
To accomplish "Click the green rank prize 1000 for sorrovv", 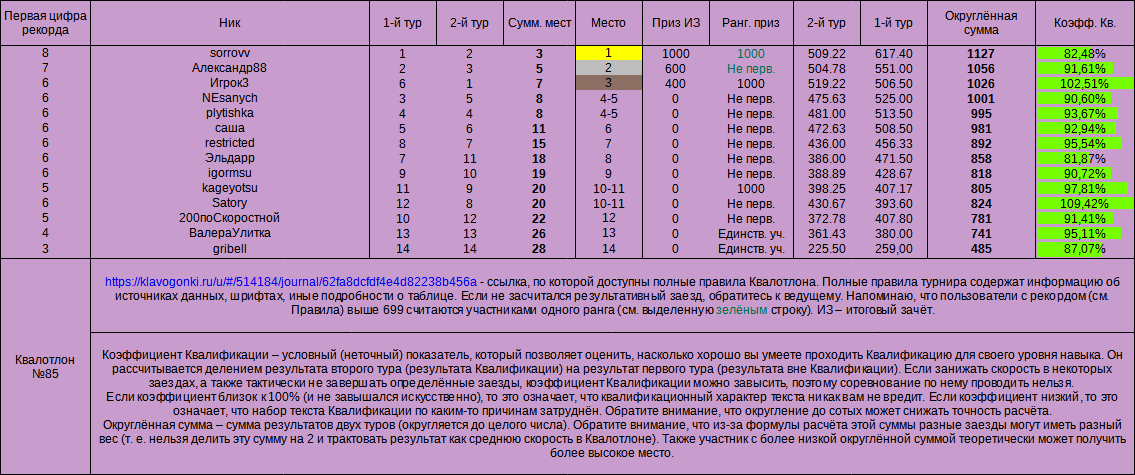I will [x=751, y=54].
